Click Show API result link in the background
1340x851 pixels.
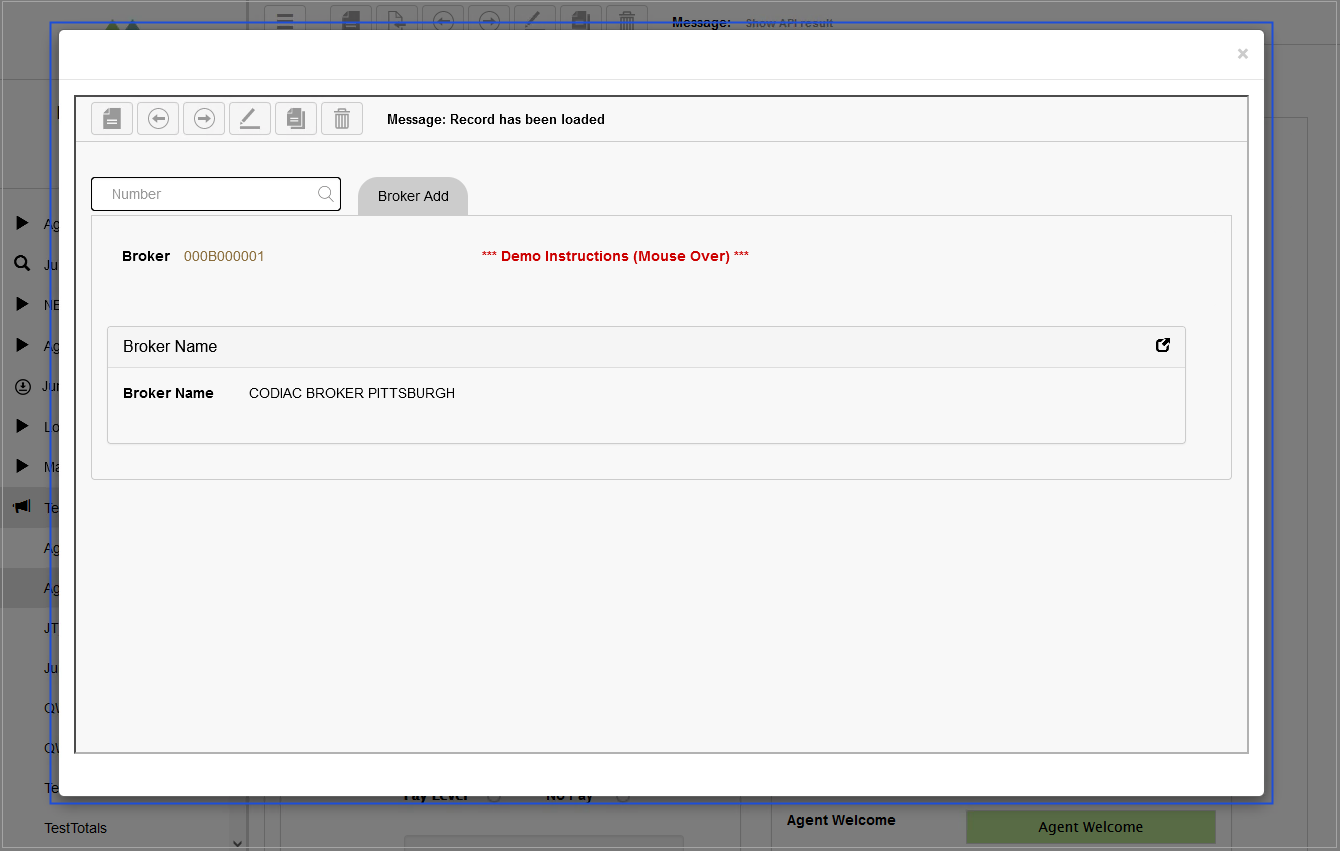coord(789,23)
